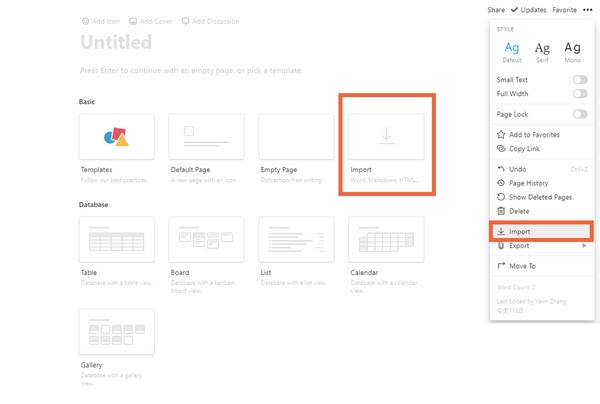Select the Mono font style
The height and width of the screenshot is (404, 600).
(572, 52)
